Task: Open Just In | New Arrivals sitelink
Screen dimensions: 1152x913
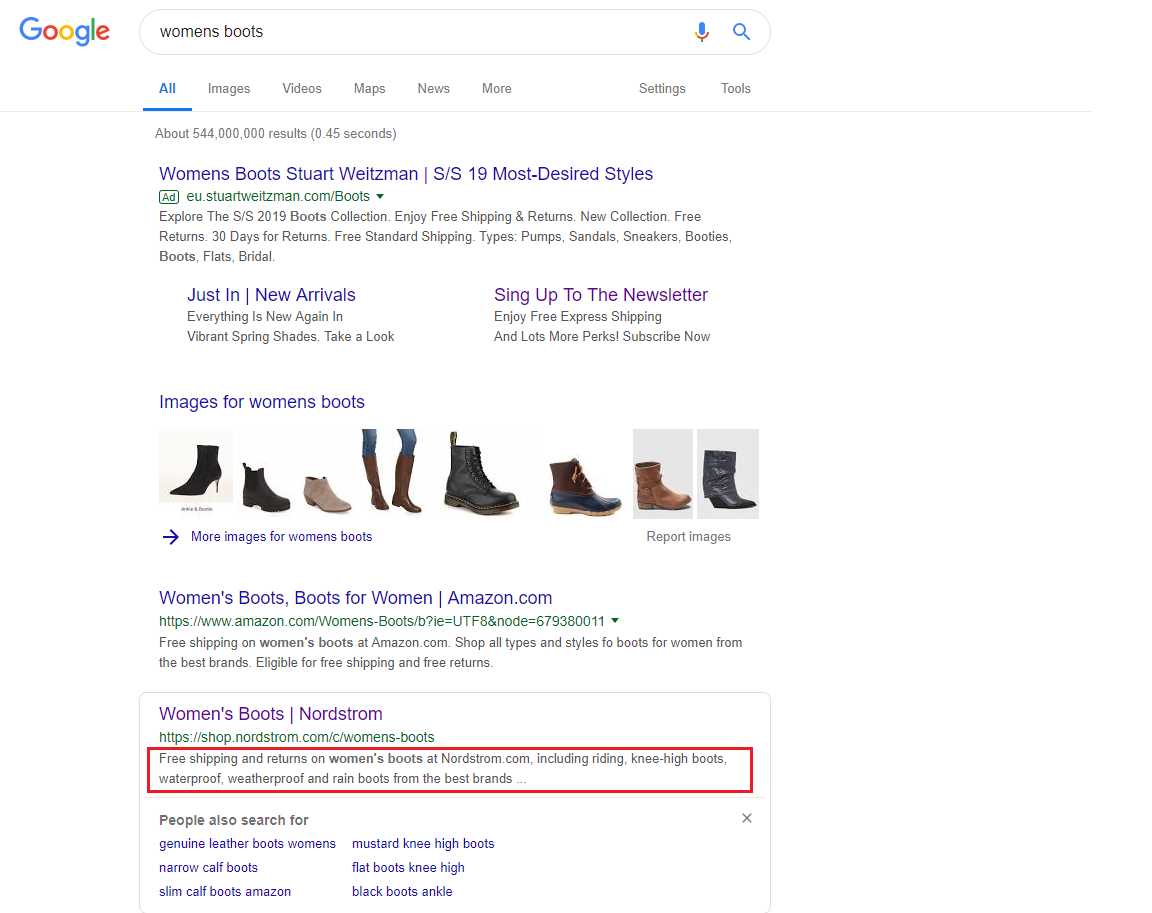Action: pos(271,295)
